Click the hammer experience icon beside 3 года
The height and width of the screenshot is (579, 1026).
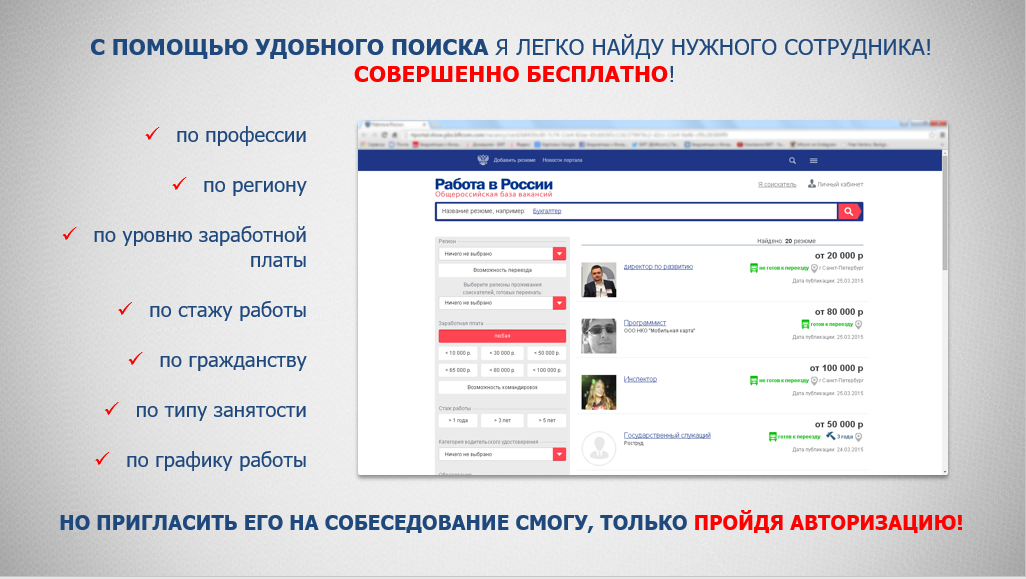pyautogui.click(x=830, y=436)
